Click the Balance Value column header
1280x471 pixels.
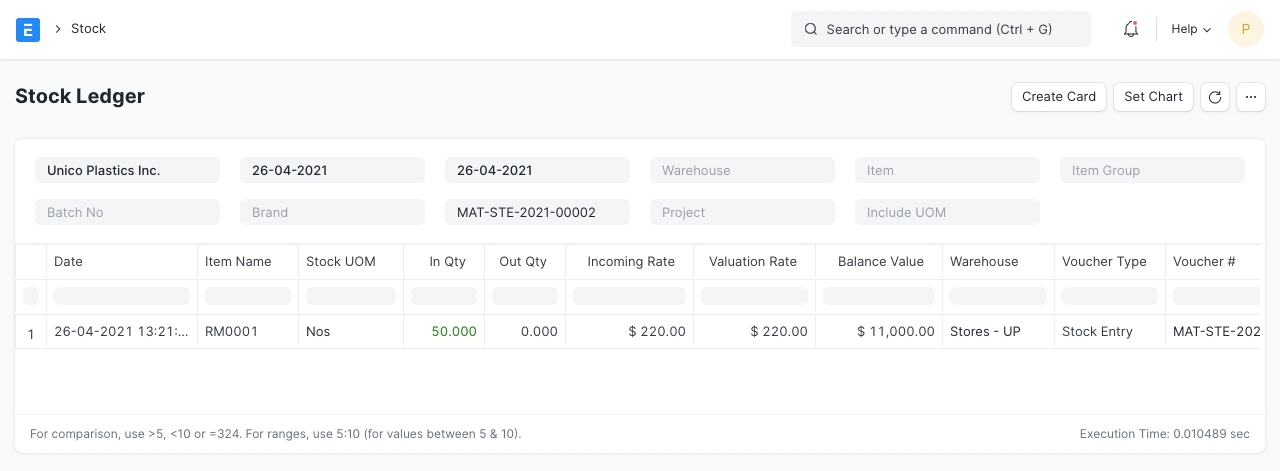point(879,262)
